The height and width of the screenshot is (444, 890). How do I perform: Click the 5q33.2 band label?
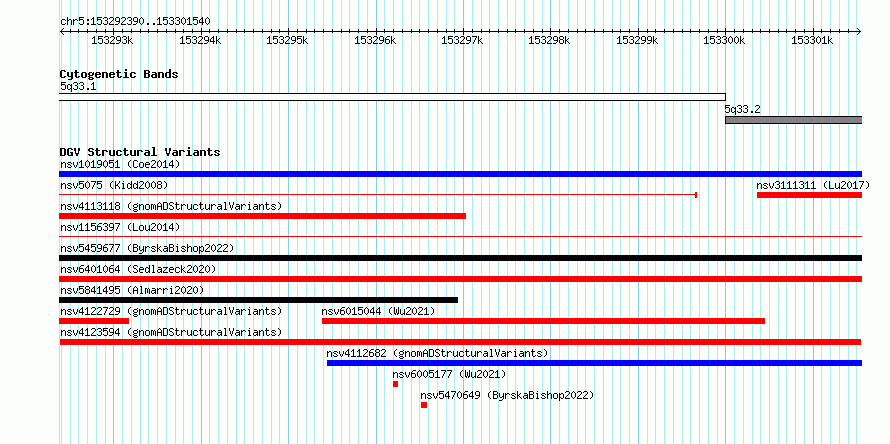[x=743, y=109]
